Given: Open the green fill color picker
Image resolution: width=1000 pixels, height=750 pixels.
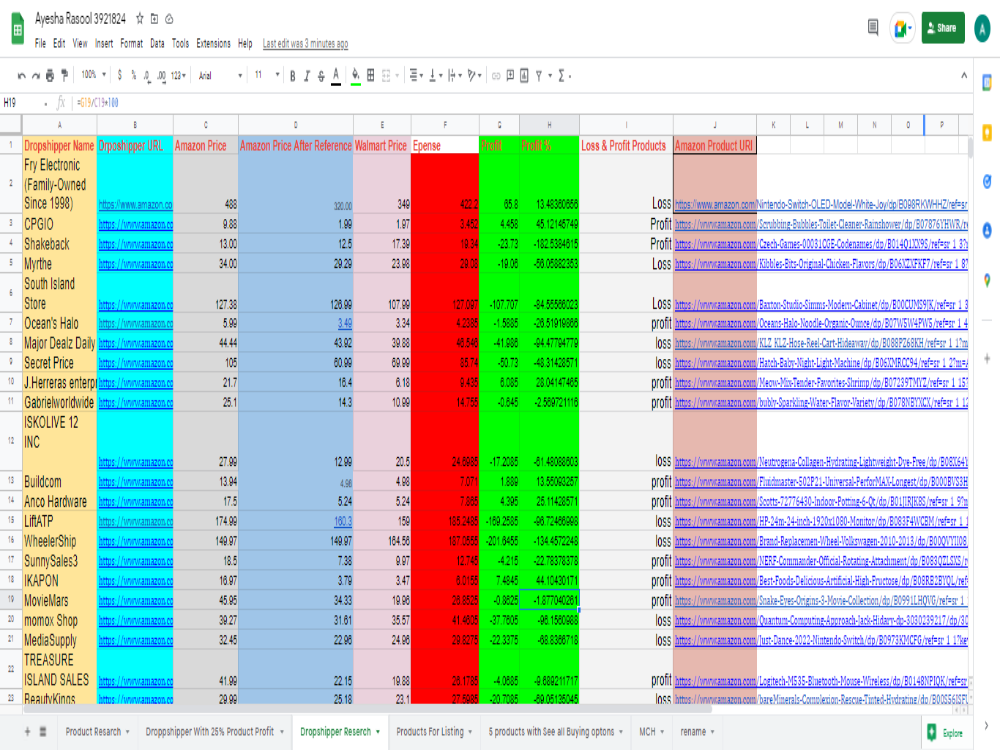Looking at the screenshot, I should tap(356, 76).
